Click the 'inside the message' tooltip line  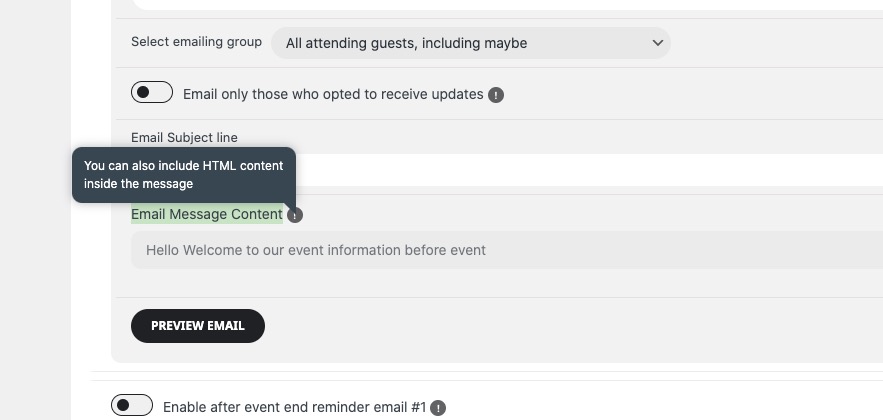[x=139, y=184]
